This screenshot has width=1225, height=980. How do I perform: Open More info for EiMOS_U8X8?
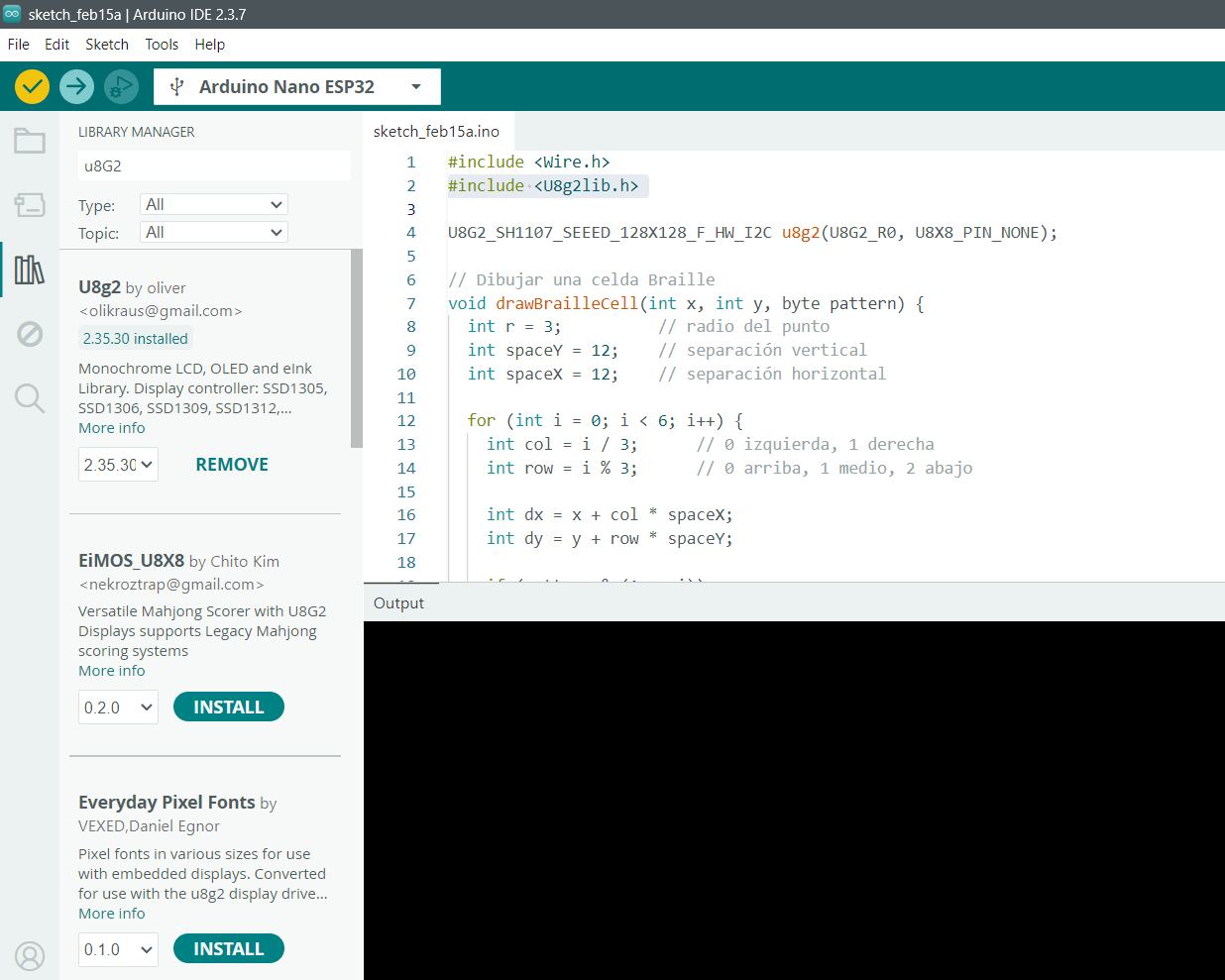(x=112, y=671)
